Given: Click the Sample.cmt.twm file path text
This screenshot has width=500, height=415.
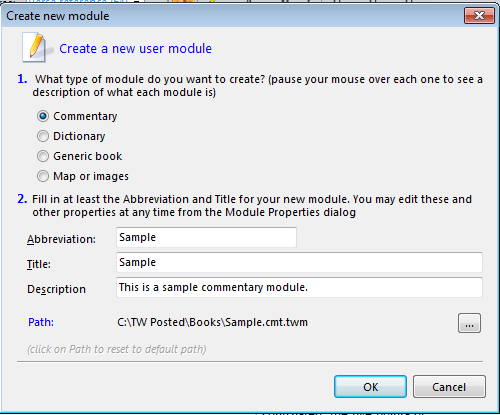Looking at the screenshot, I should [x=212, y=322].
